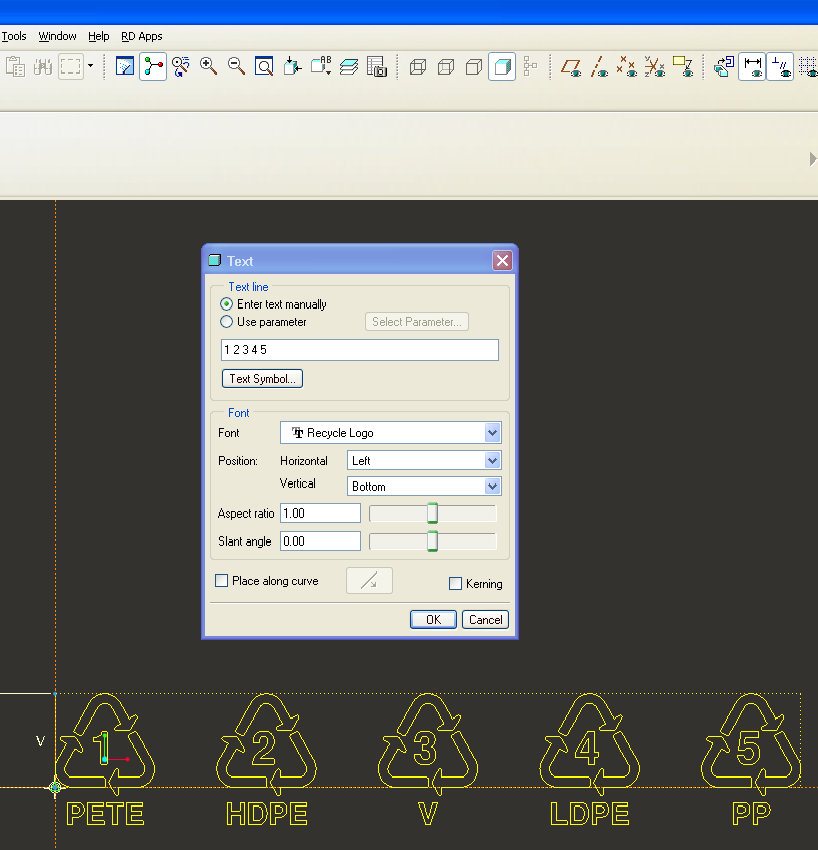The image size is (818, 850).
Task: Open the RD Apps menu
Action: pyautogui.click(x=141, y=36)
